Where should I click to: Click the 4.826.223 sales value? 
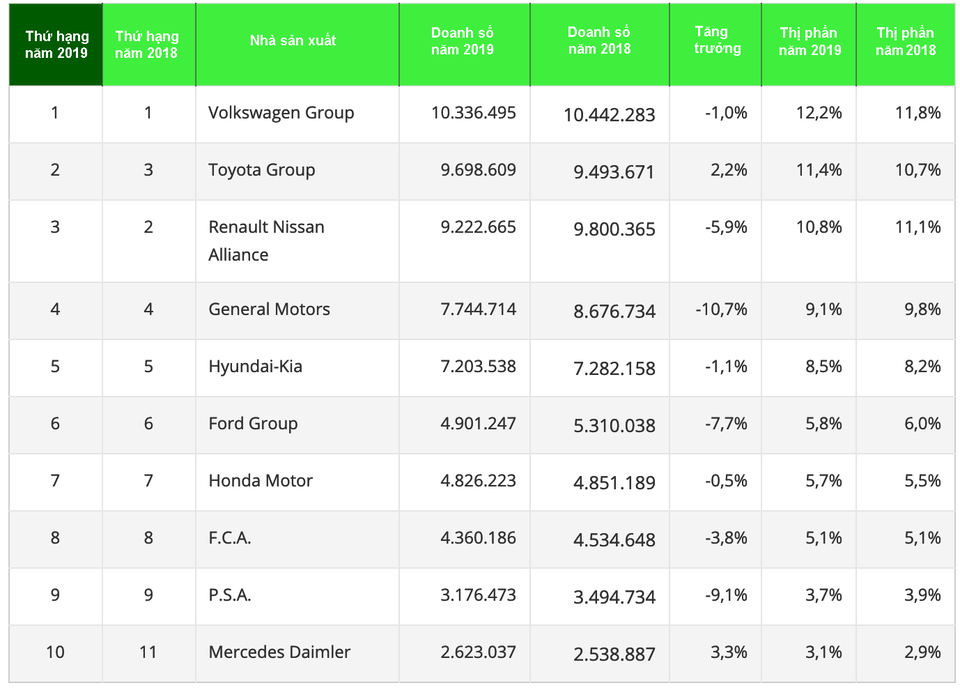tap(478, 481)
